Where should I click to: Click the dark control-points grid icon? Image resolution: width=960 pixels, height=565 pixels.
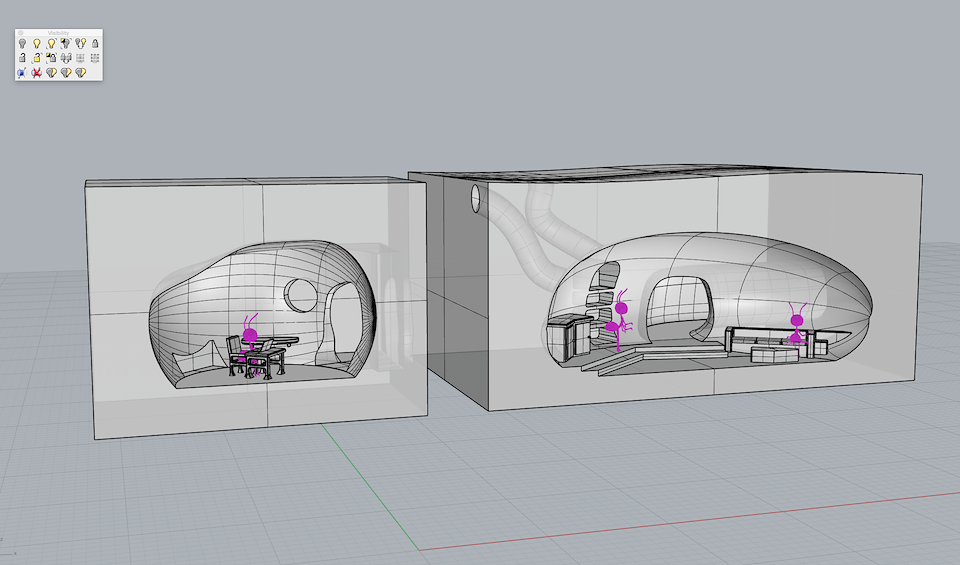pos(95,58)
